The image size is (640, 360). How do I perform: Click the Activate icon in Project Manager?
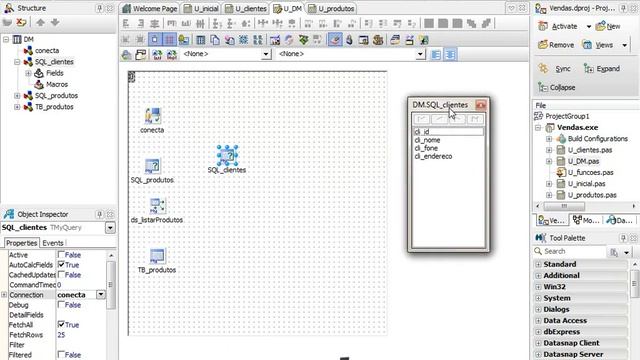click(543, 26)
